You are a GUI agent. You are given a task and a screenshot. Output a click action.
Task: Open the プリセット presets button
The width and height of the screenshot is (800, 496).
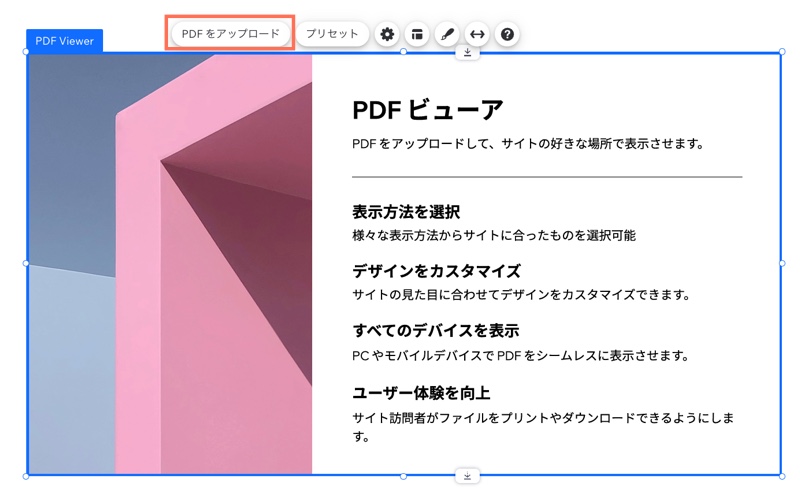point(332,34)
